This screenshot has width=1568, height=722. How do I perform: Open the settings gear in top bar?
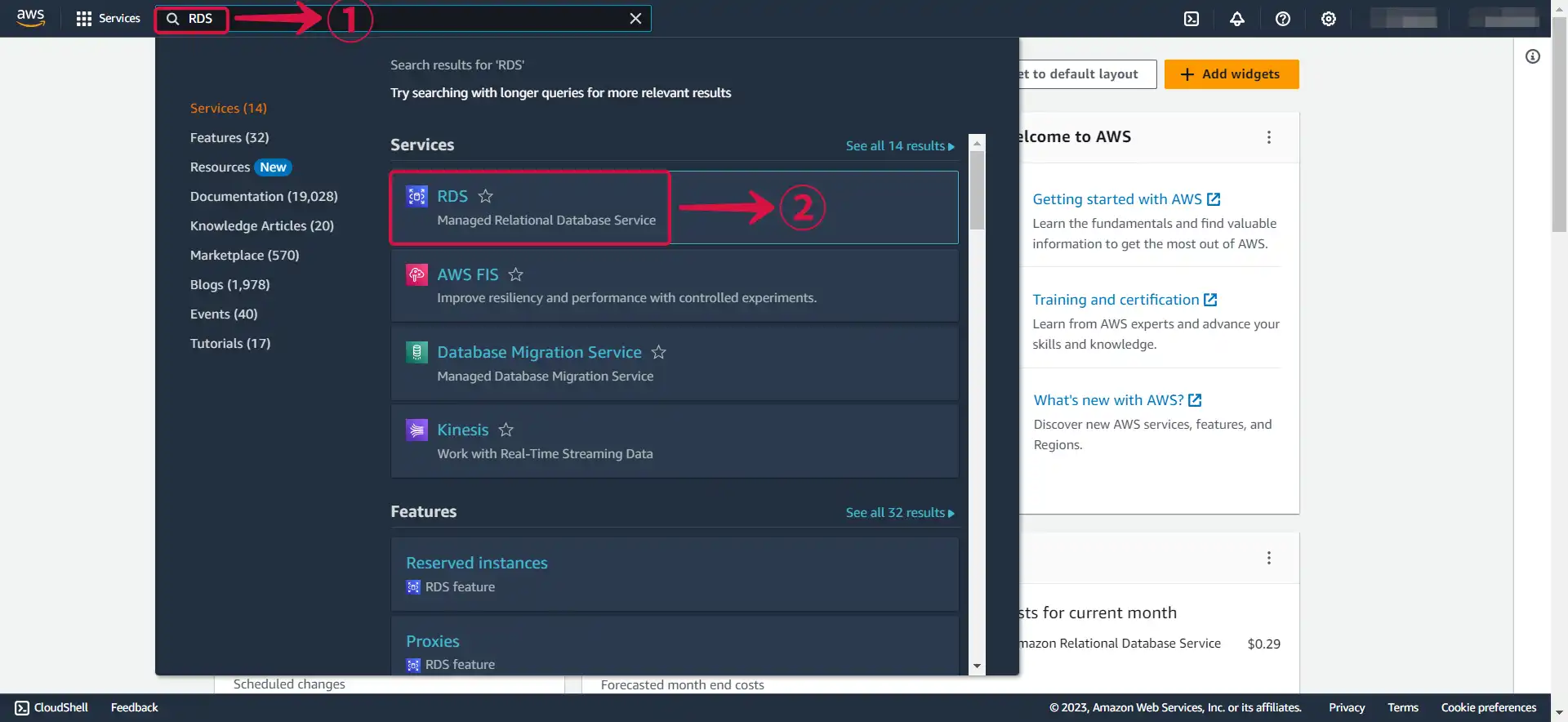[1329, 19]
